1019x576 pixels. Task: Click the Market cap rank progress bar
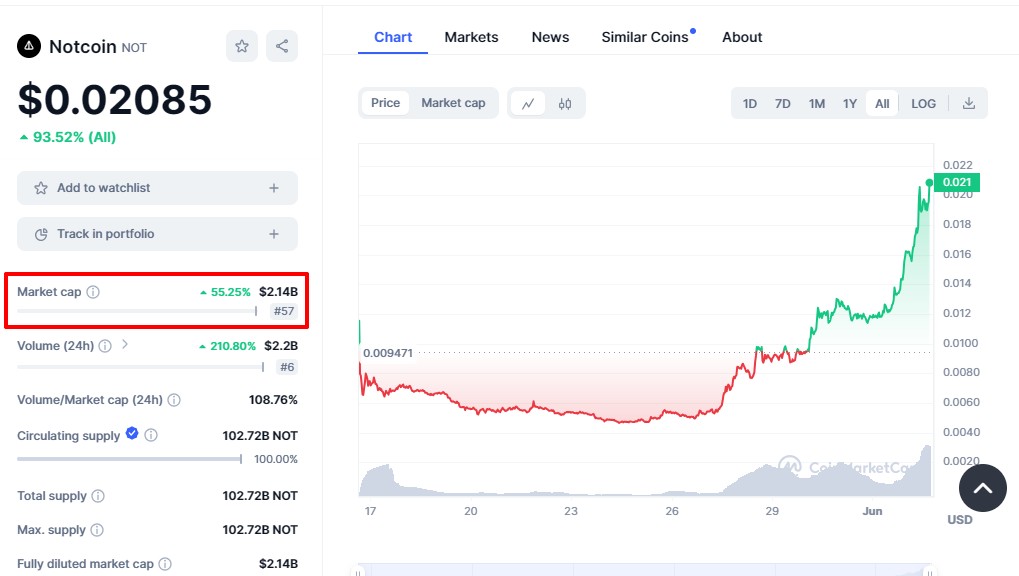tap(137, 311)
